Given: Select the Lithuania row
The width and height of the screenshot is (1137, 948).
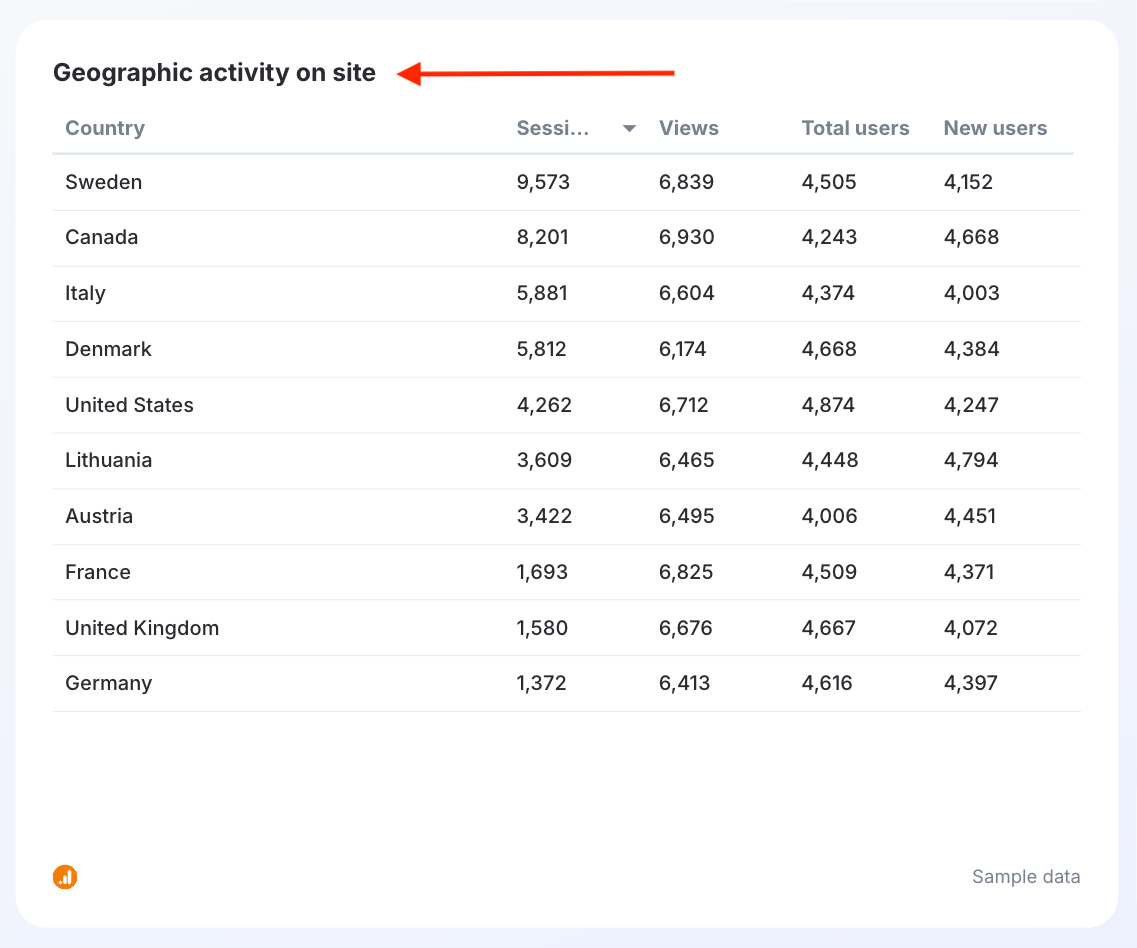Looking at the screenshot, I should [108, 460].
